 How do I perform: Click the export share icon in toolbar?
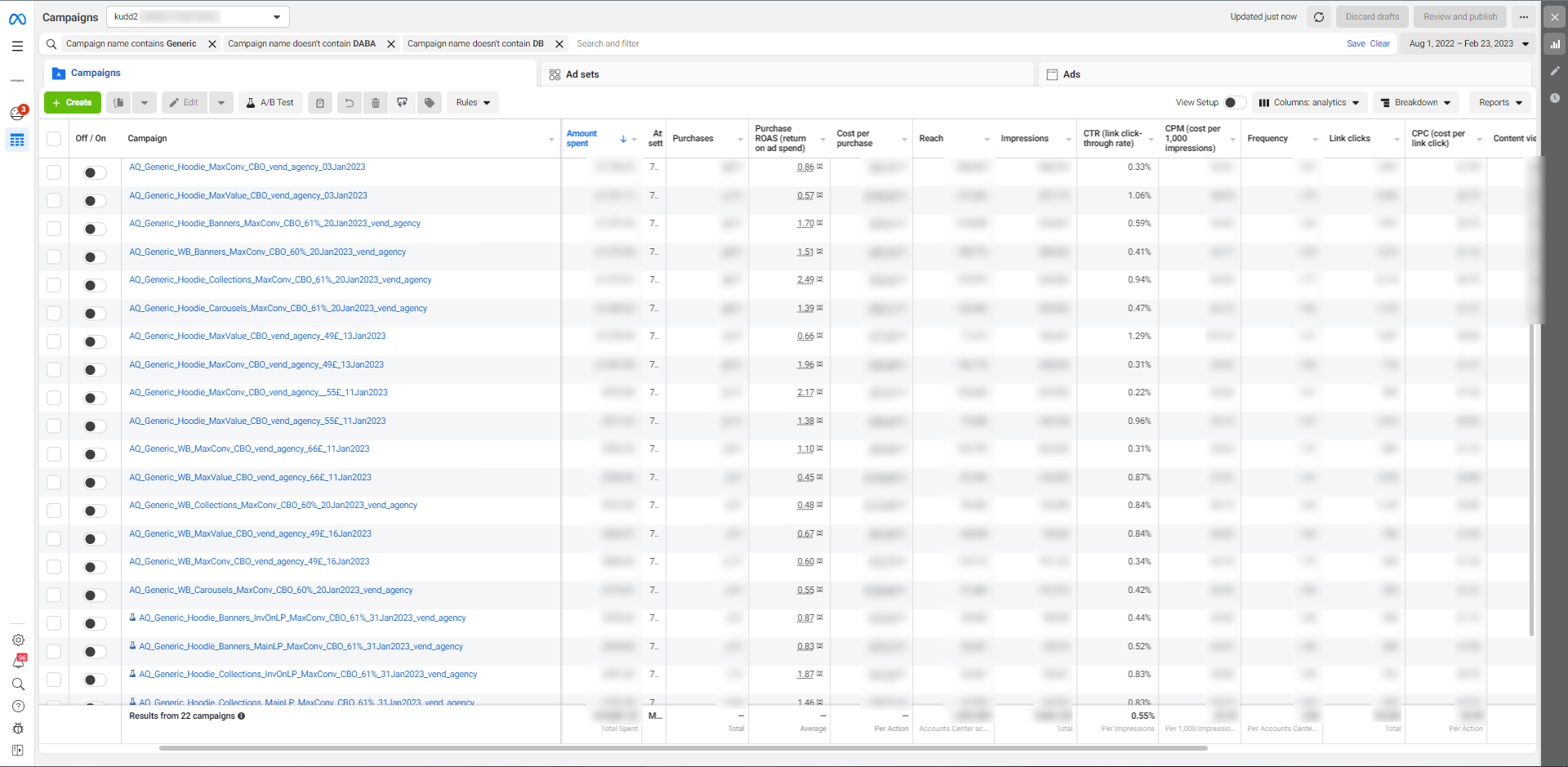(x=402, y=103)
